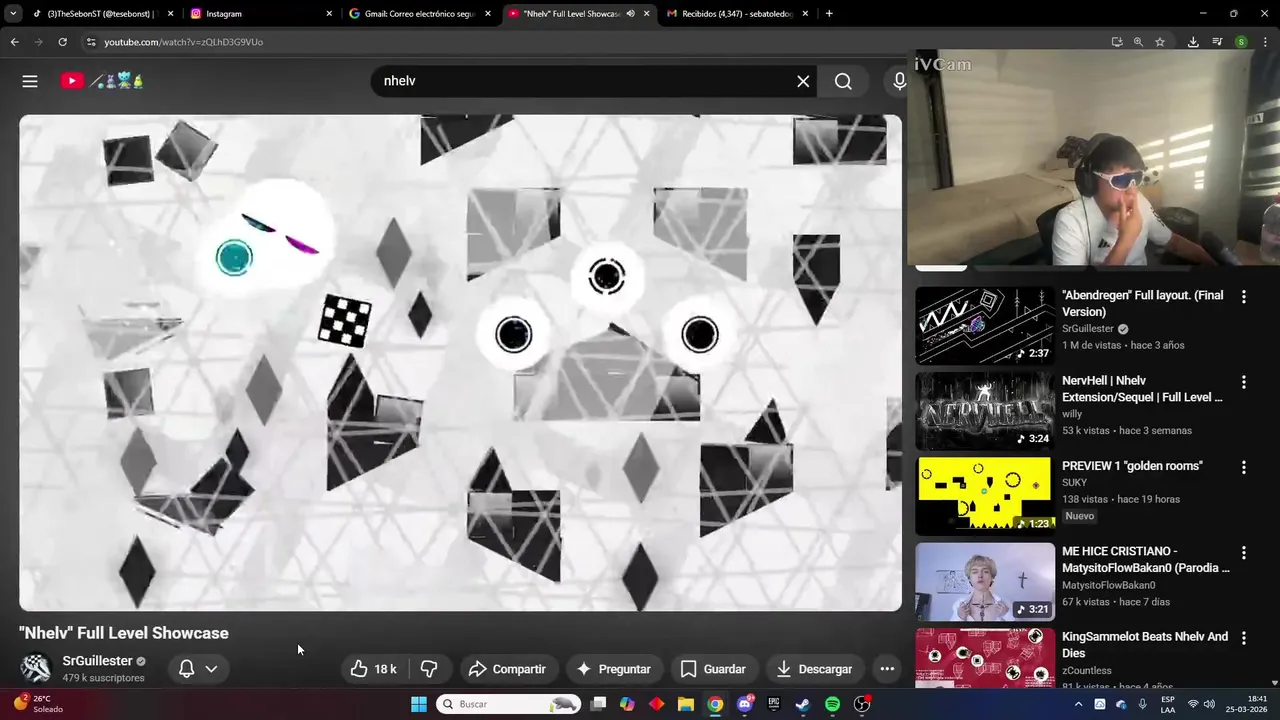Image resolution: width=1280 pixels, height=720 pixels.
Task: Click the Compartir button
Action: pyautogui.click(x=507, y=669)
